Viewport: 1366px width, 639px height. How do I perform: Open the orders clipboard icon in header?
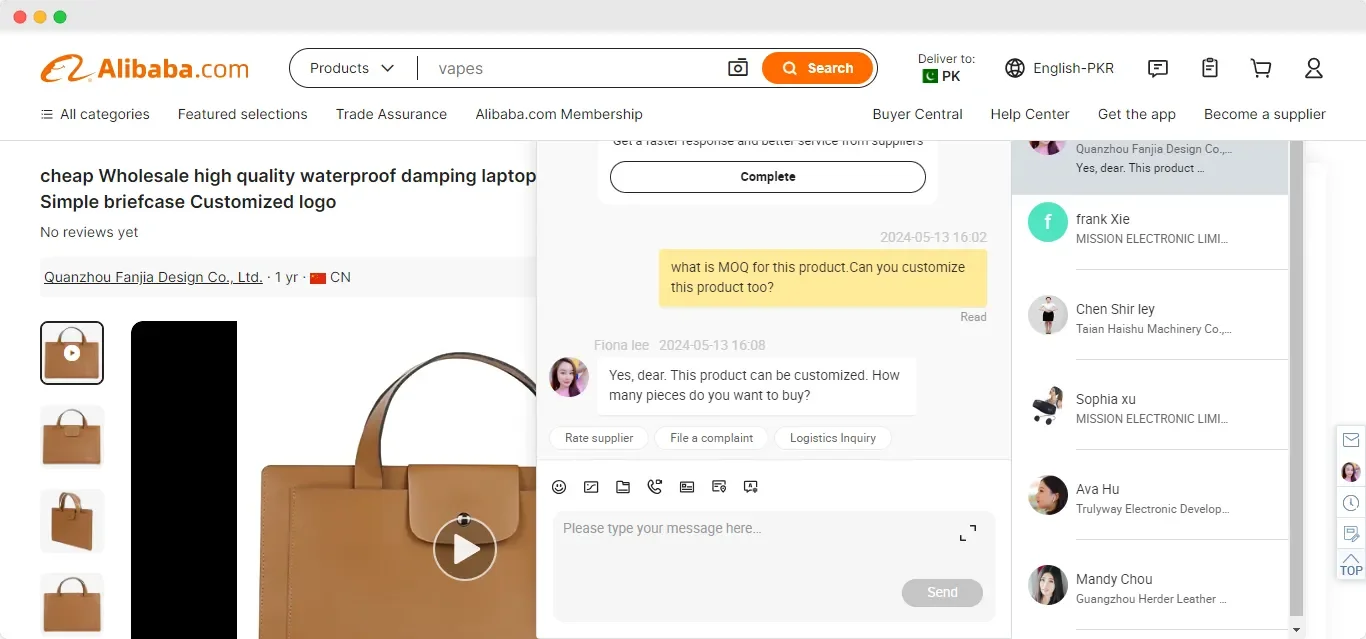[x=1210, y=68]
